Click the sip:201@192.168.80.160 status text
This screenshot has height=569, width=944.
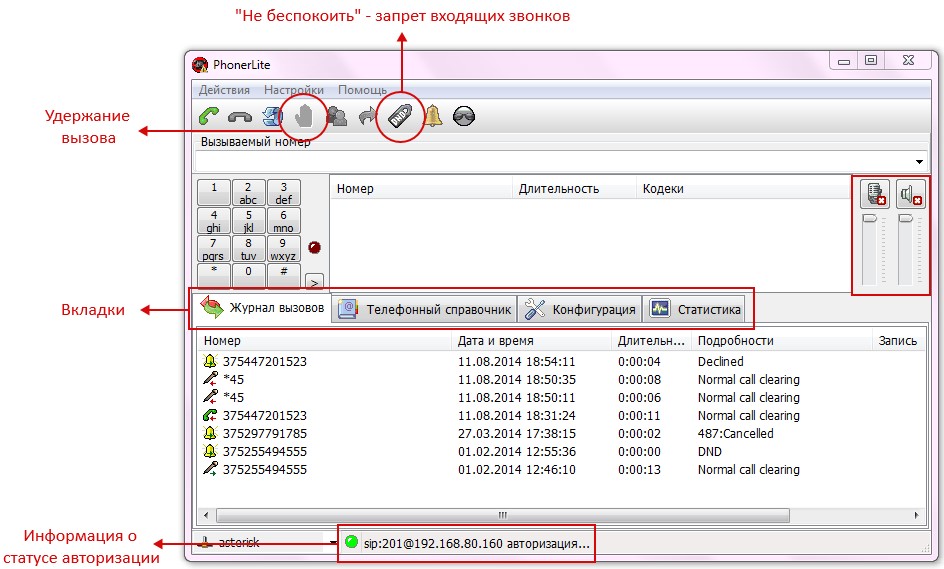click(476, 544)
